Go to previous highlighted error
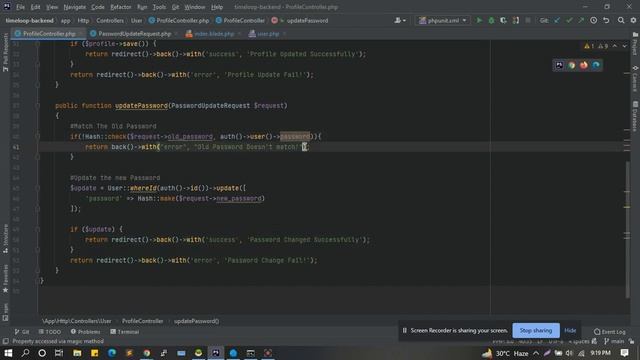The image size is (640, 360). point(615,46)
